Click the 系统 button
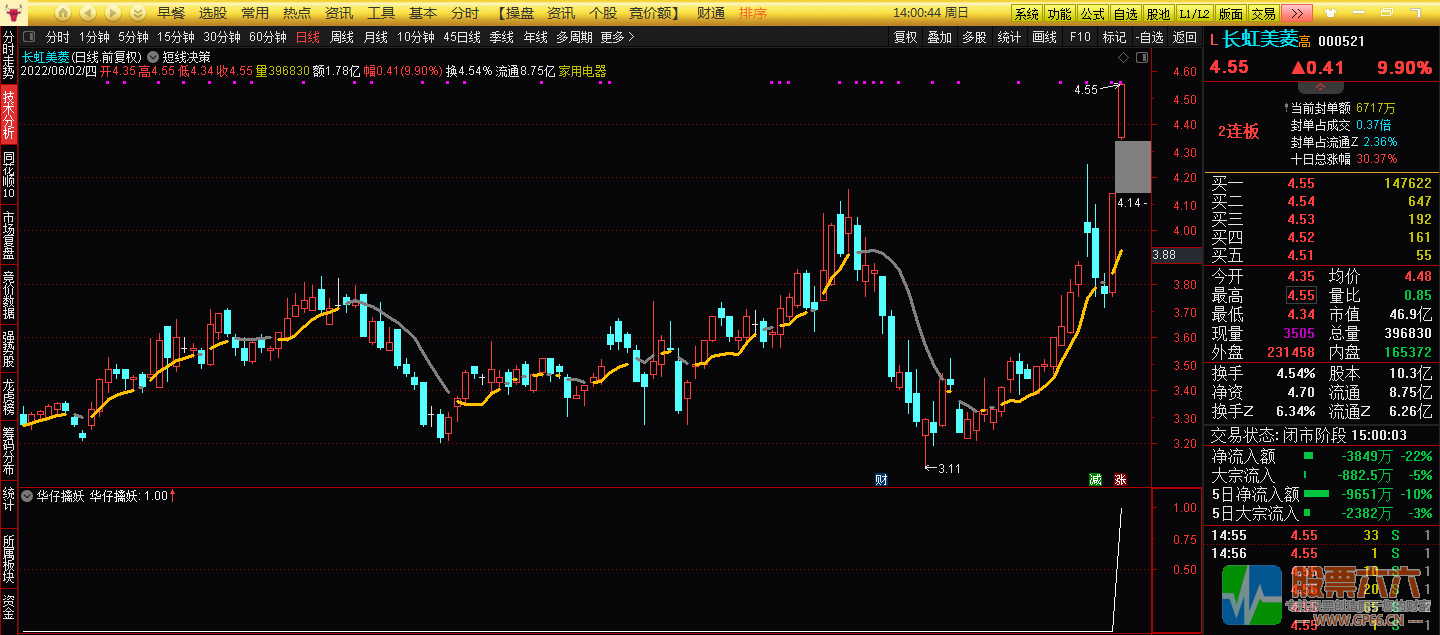The image size is (1440, 635). [1027, 14]
